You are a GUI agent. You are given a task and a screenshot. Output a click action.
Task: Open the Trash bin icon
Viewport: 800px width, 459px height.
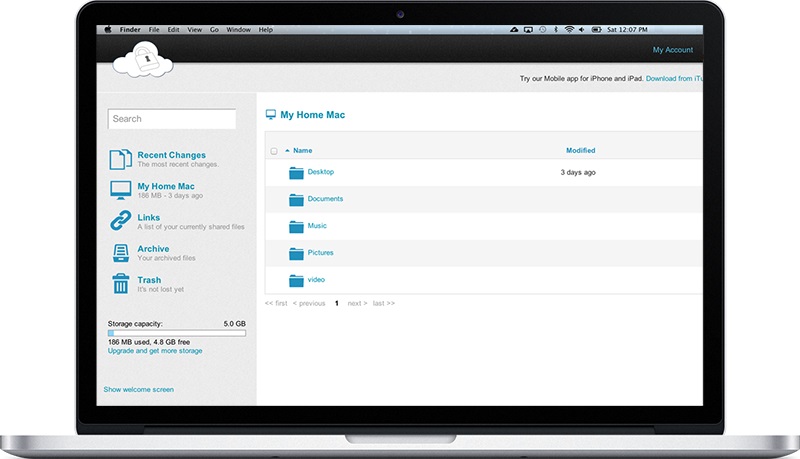coord(120,284)
